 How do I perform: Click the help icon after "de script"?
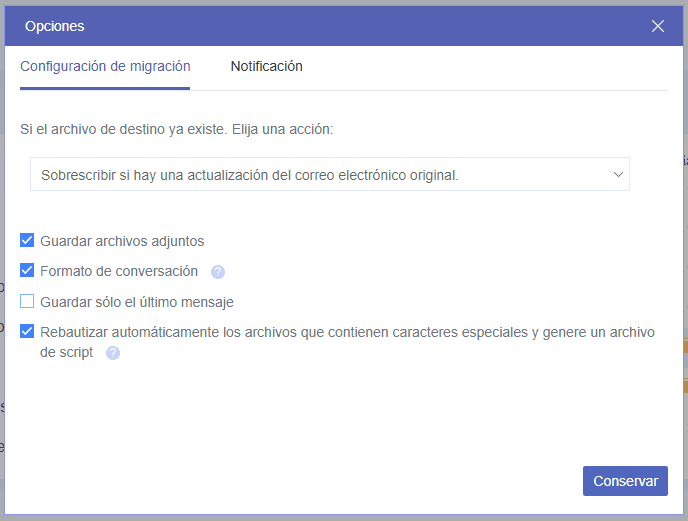pos(113,353)
